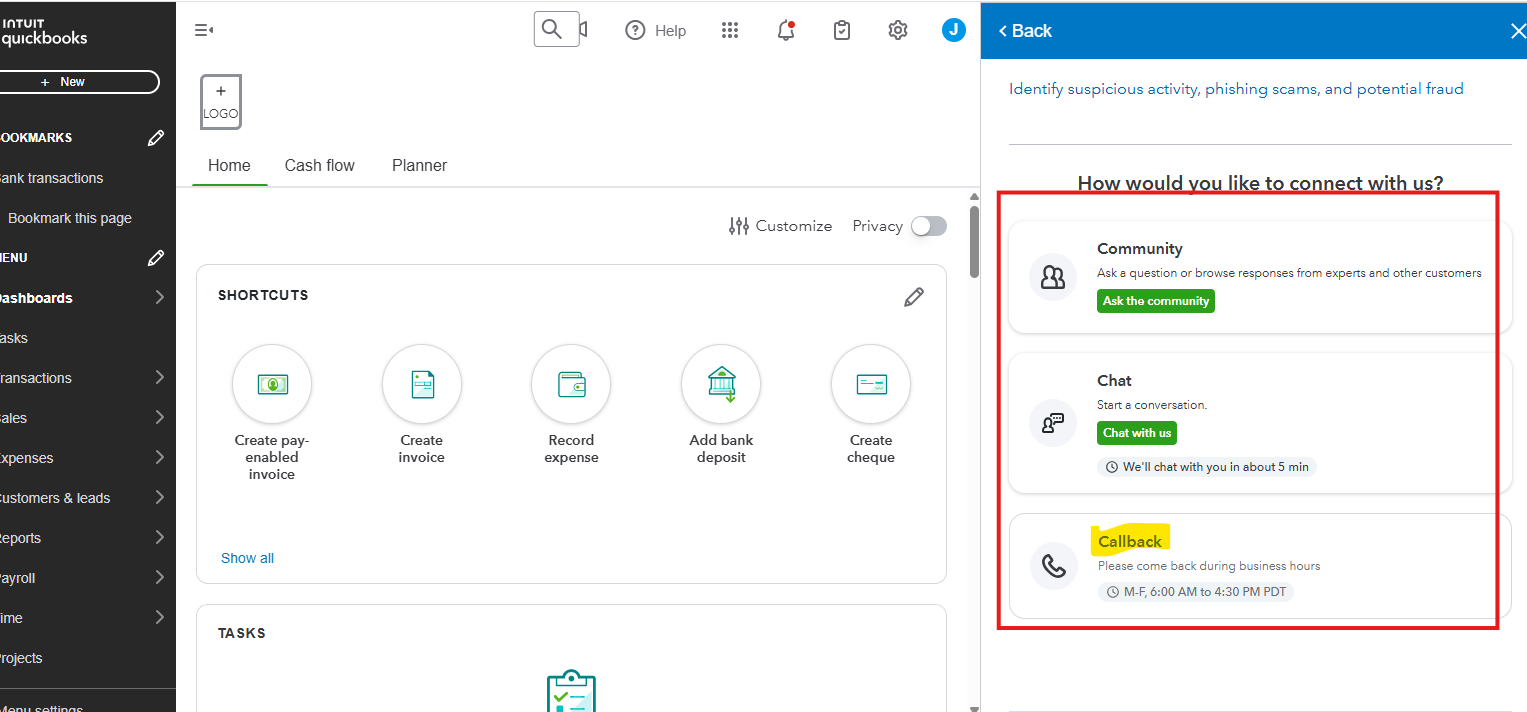Expand the Transactions menu chevron
Viewport: 1527px width, 712px height.
tap(160, 378)
